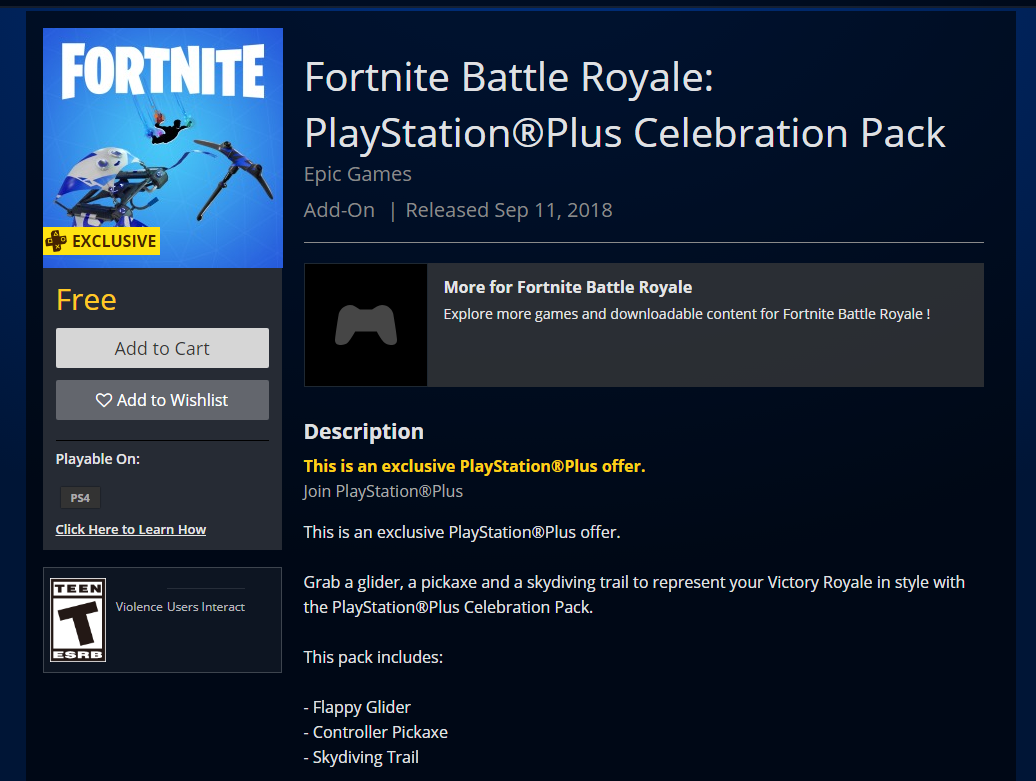Click the 'Released Sep 11, 2018' text
Image resolution: width=1036 pixels, height=781 pixels.
click(509, 210)
